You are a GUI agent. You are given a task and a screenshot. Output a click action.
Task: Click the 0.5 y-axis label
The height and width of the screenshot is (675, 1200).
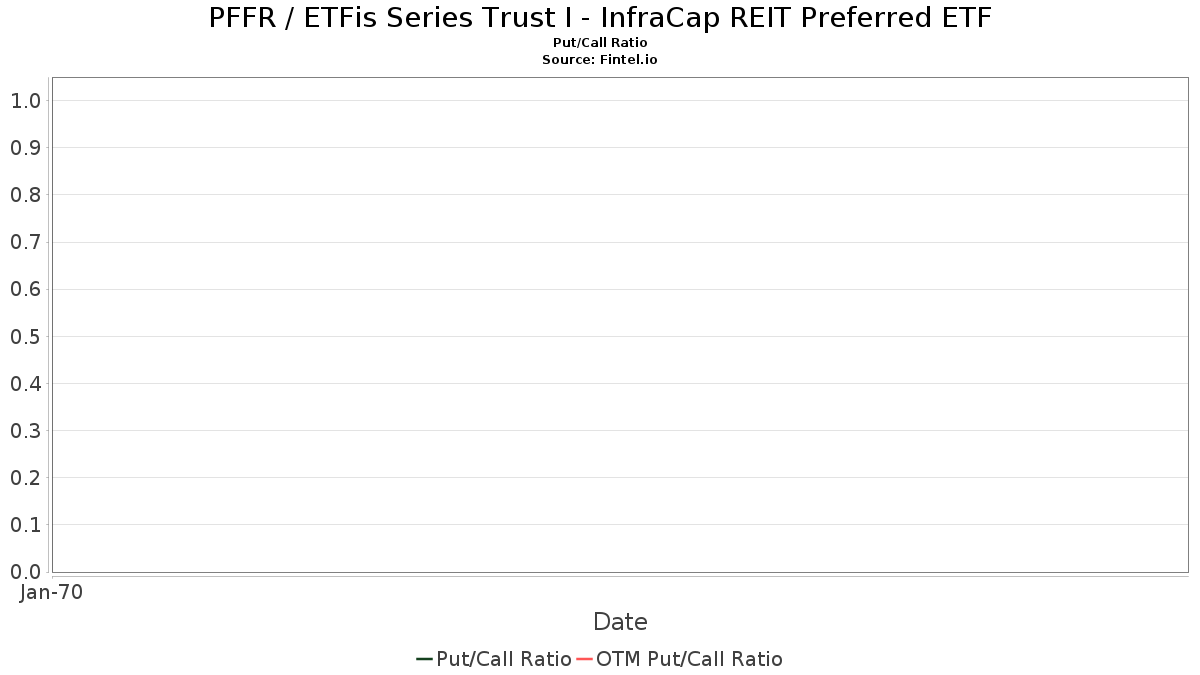25,336
